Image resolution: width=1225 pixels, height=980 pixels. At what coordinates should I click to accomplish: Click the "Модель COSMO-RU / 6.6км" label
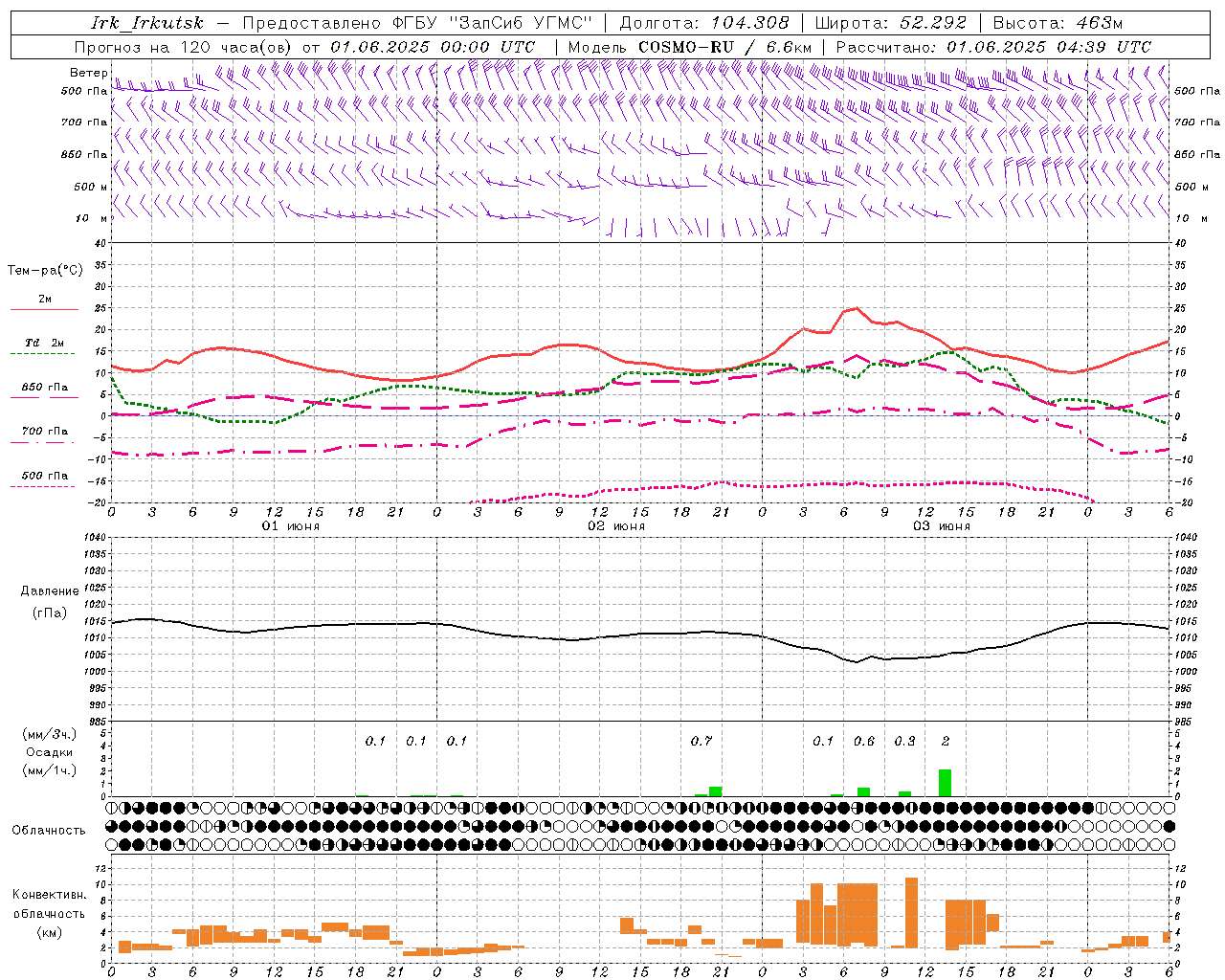pos(689,47)
